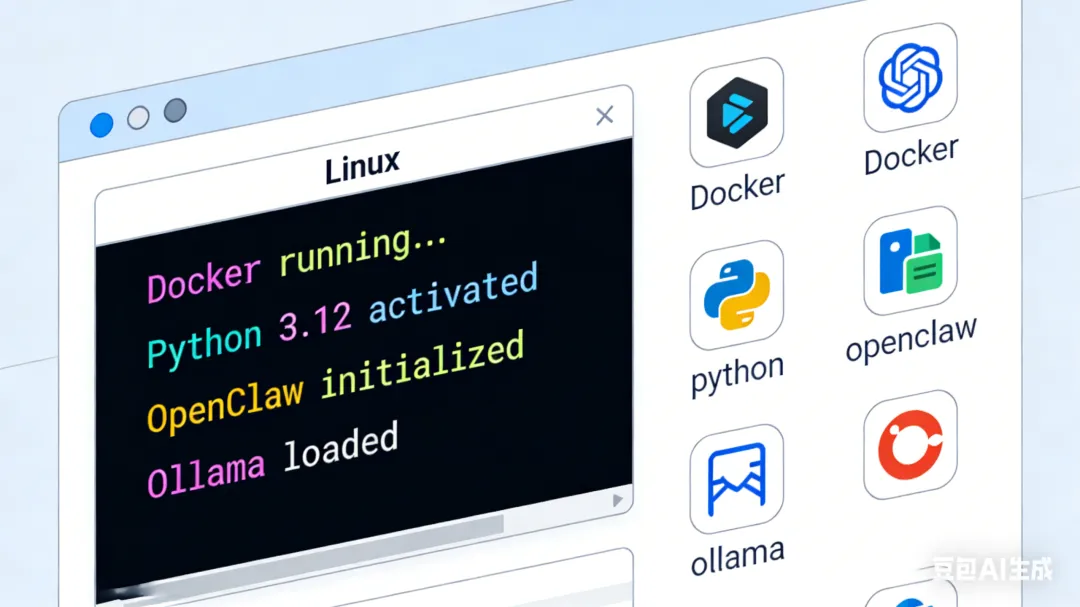Select the "Python 3.12 activated" line
The width and height of the screenshot is (1080, 607).
pyautogui.click(x=342, y=316)
